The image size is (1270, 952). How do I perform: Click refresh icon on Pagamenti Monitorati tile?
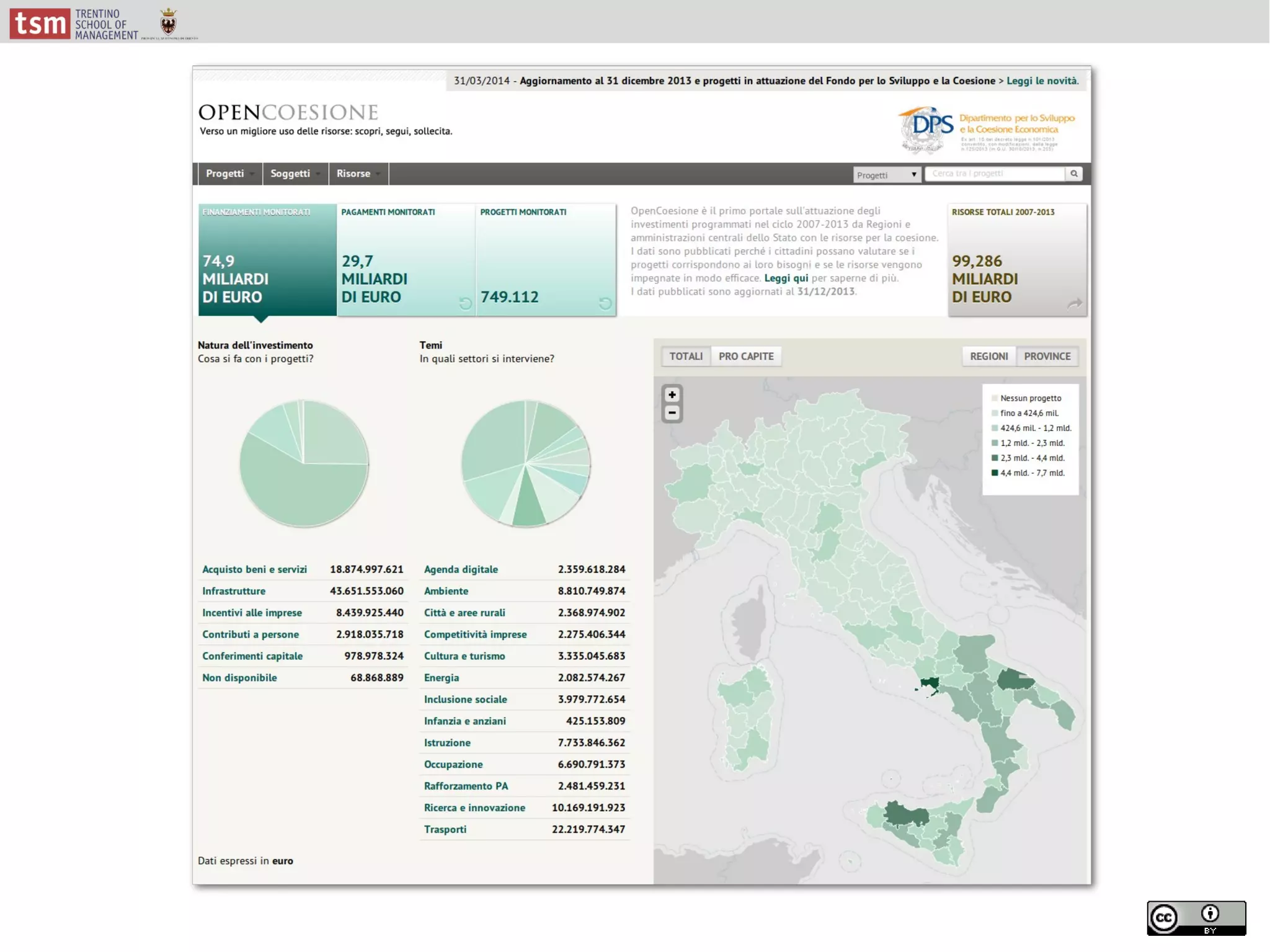pyautogui.click(x=465, y=303)
